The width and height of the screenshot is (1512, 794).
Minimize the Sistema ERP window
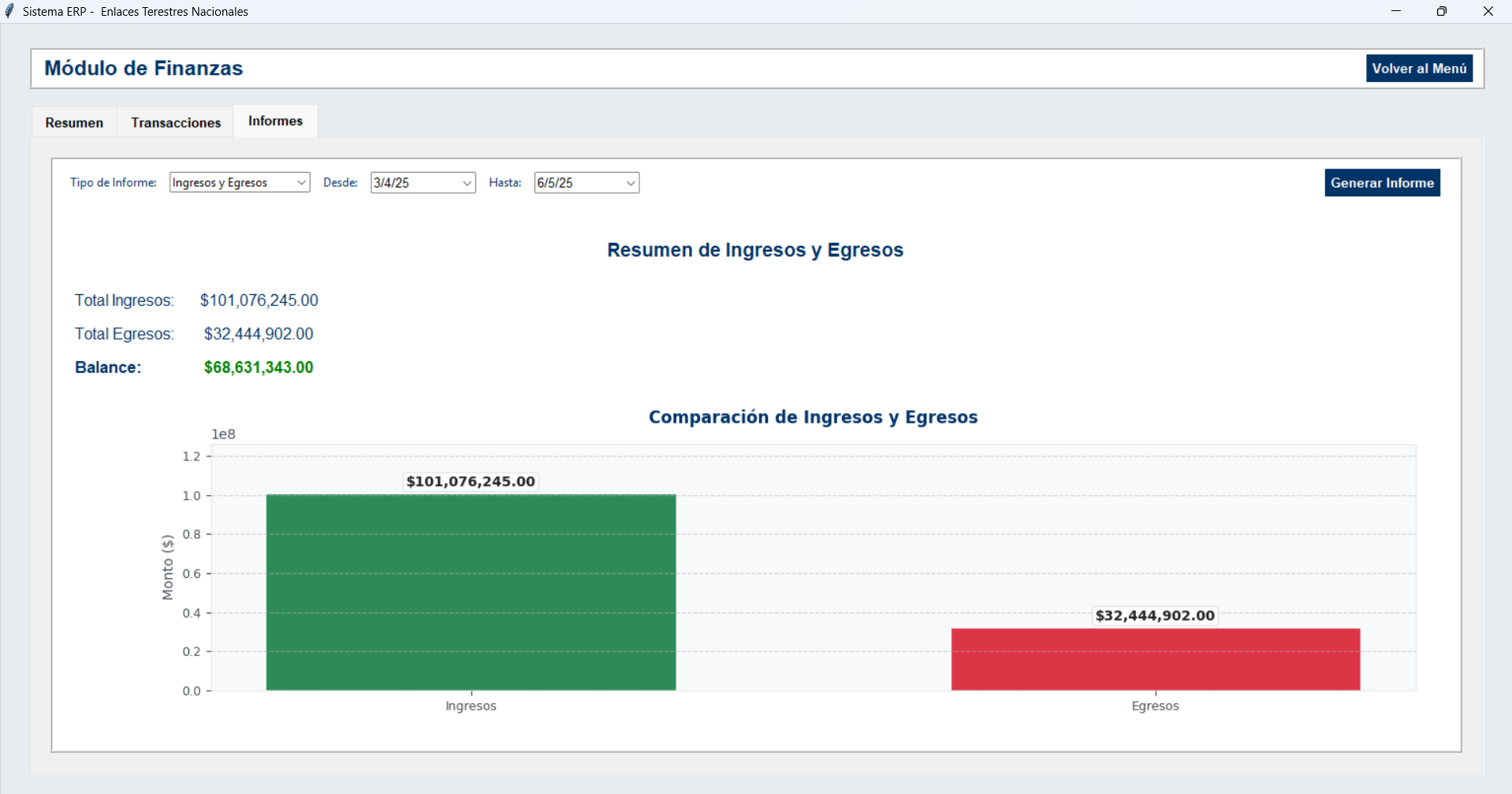point(1396,11)
